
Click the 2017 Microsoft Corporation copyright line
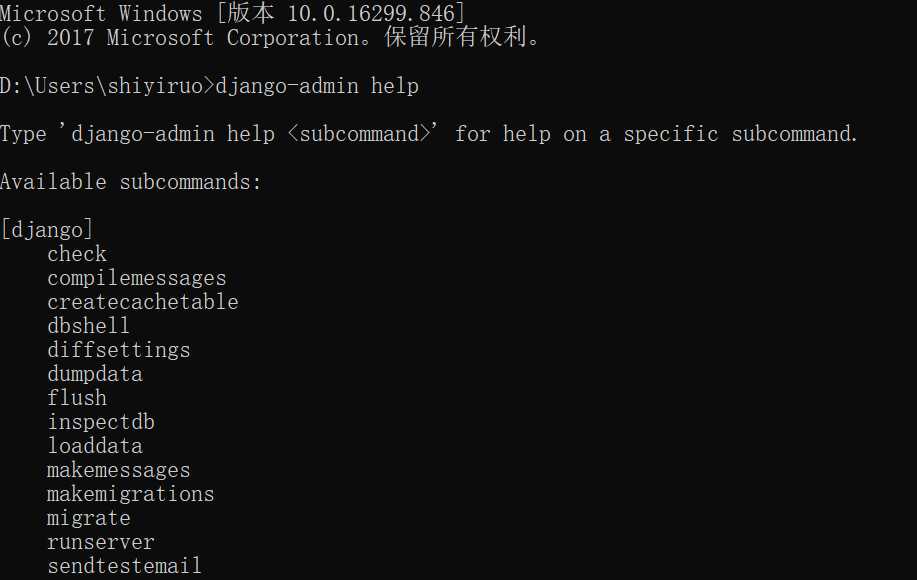tap(270, 38)
